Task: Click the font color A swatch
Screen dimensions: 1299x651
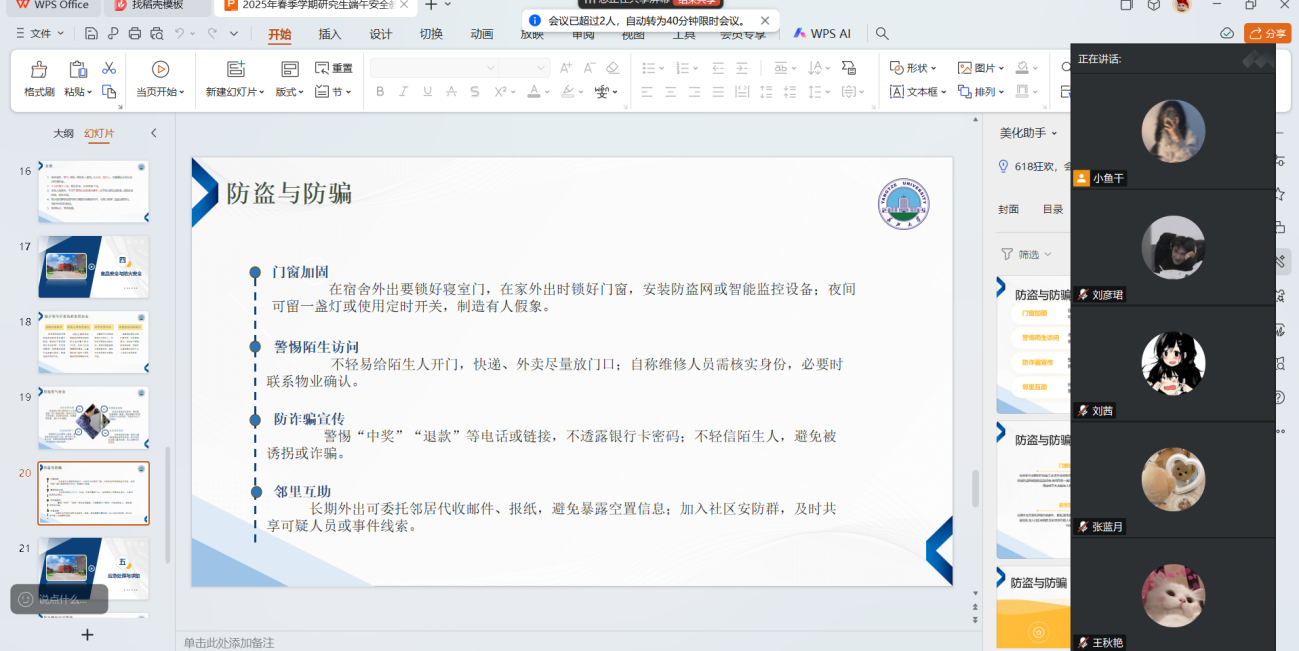Action: pyautogui.click(x=532, y=92)
